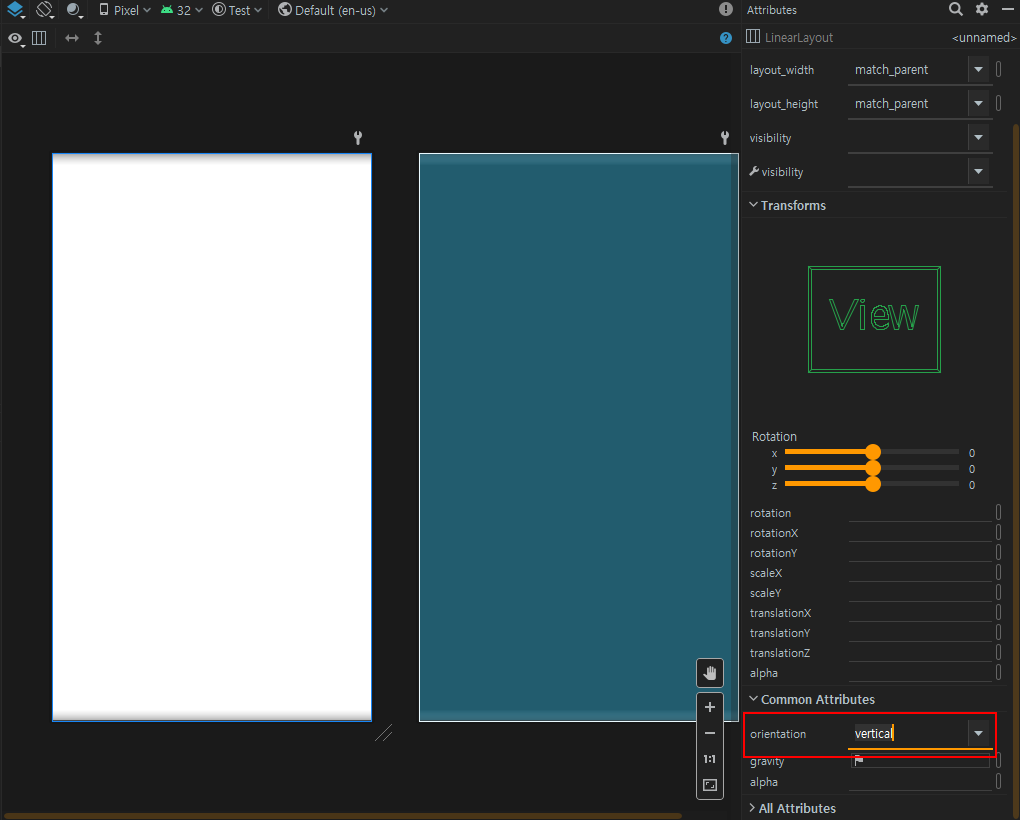Click the alpha field under Common Attributes
This screenshot has width=1020, height=820.
coord(920,782)
